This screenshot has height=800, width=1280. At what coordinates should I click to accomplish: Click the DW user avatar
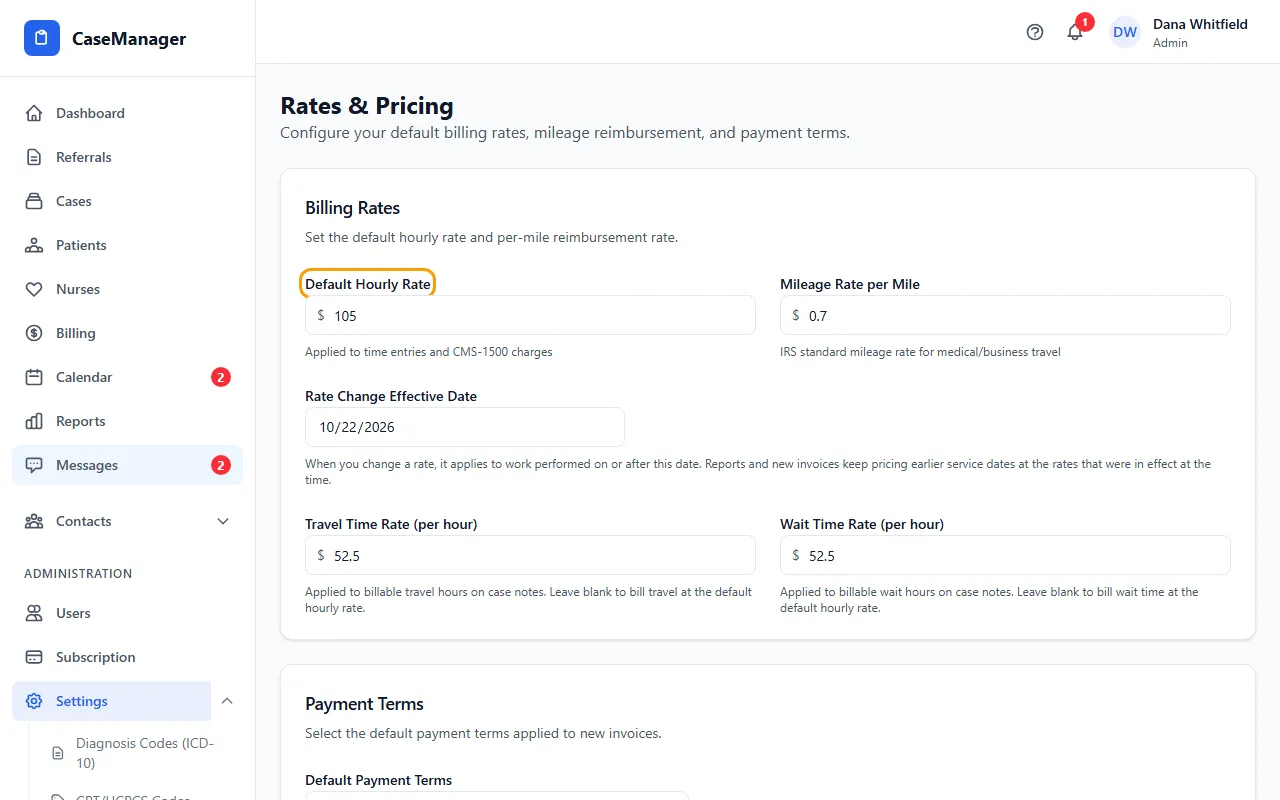(x=1125, y=32)
